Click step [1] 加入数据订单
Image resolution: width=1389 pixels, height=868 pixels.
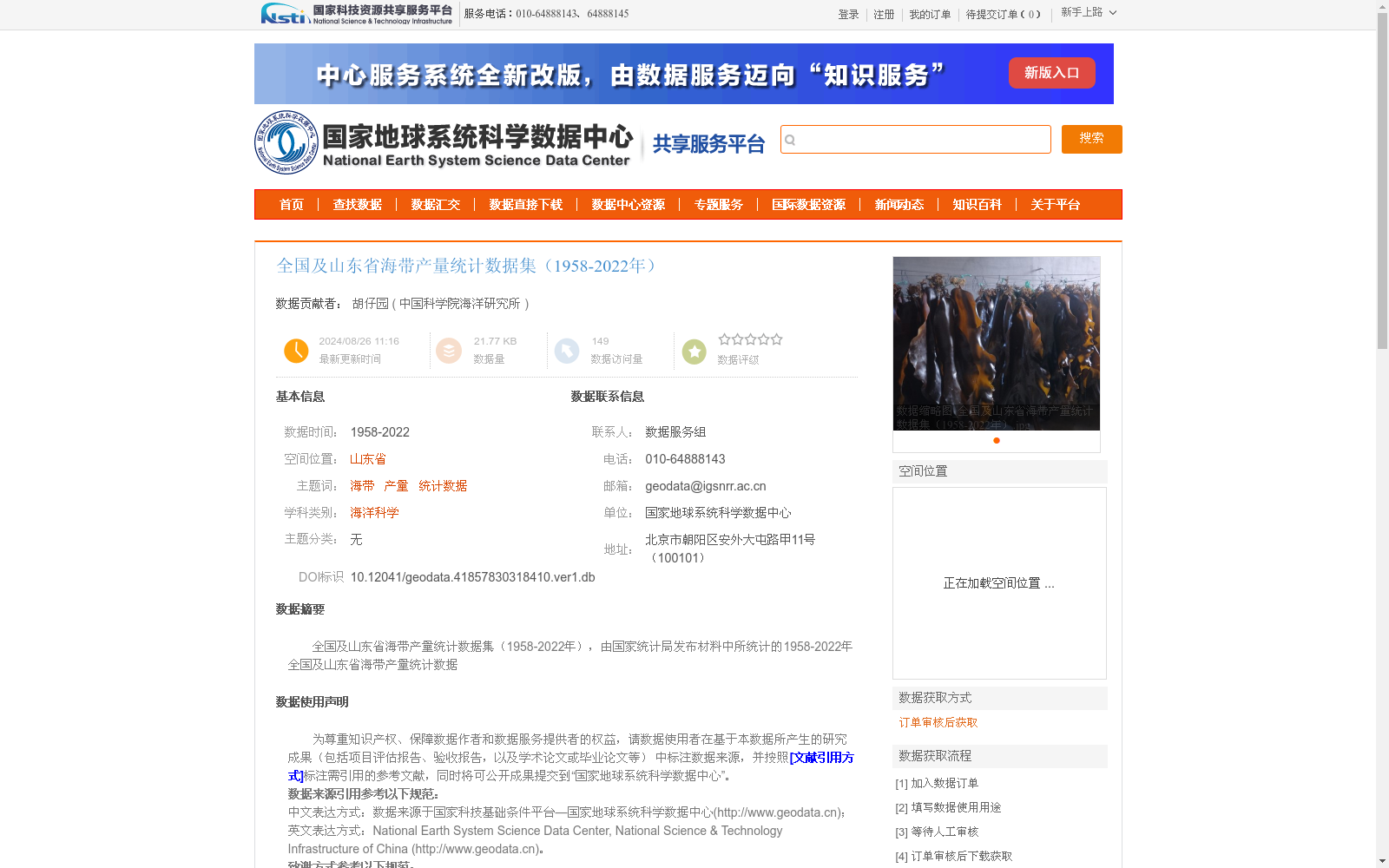click(937, 783)
